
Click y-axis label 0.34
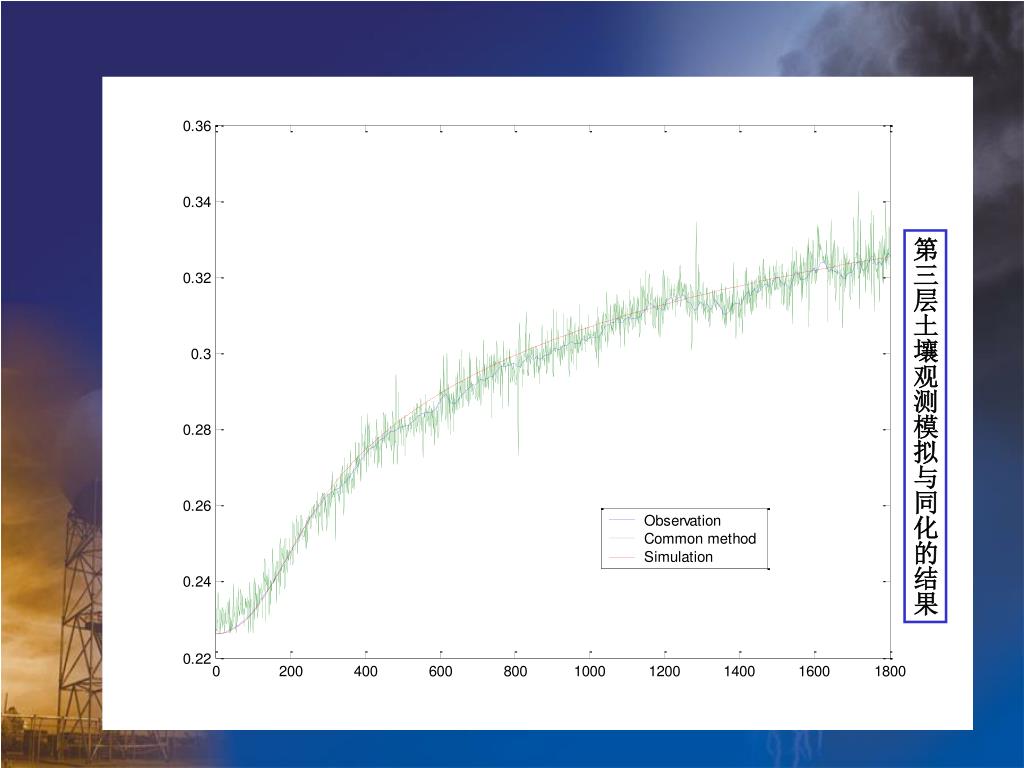[197, 202]
